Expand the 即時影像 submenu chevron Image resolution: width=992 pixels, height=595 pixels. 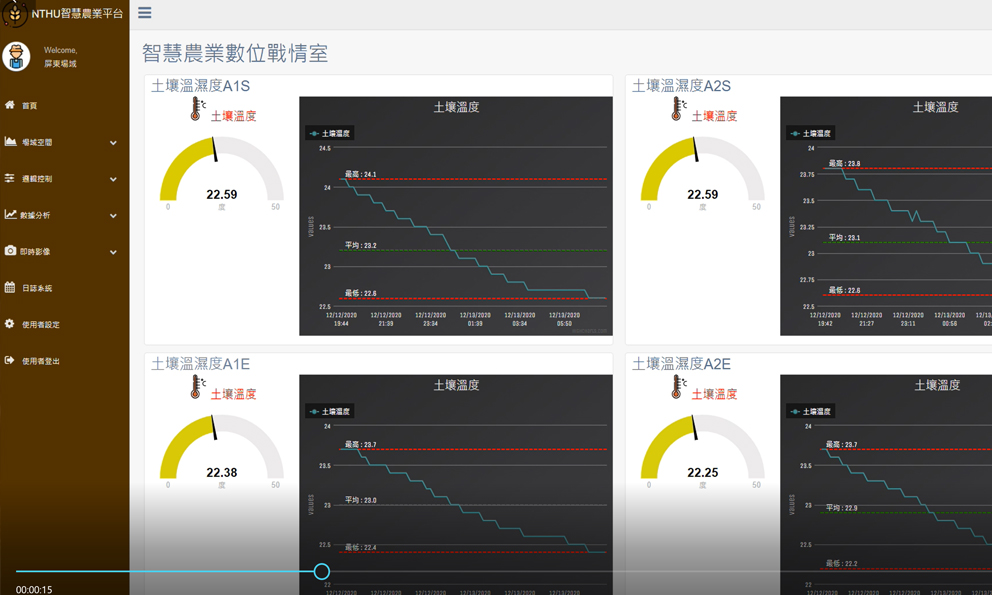click(x=113, y=252)
